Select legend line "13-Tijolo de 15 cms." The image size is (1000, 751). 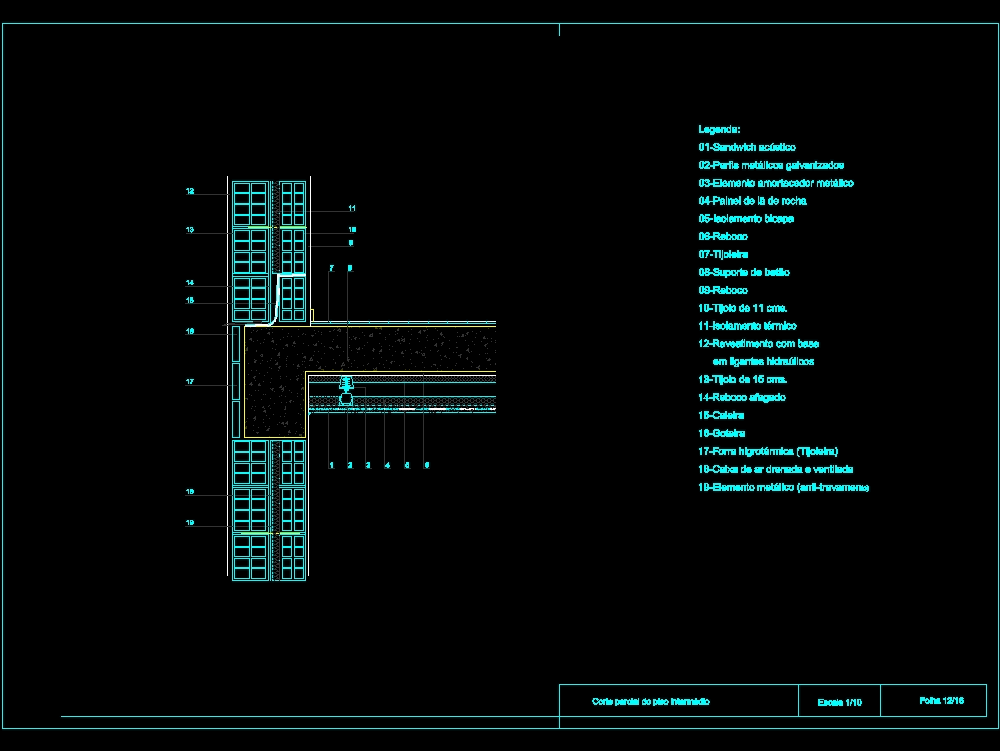coord(742,380)
